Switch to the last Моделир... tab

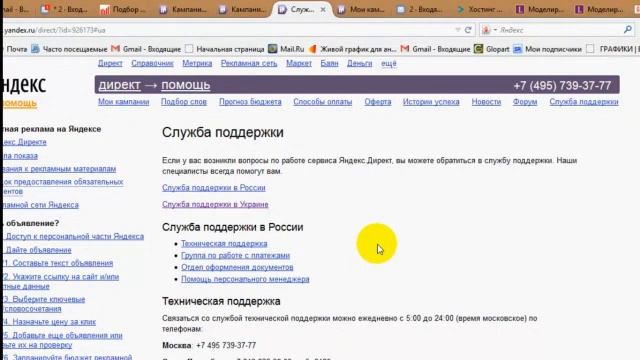coord(599,9)
